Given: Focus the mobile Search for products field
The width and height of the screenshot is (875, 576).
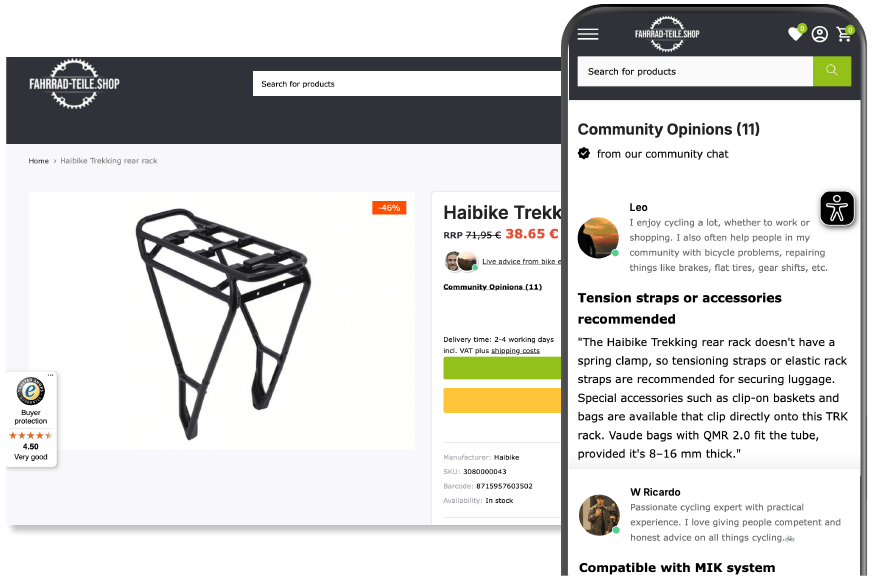Looking at the screenshot, I should 695,71.
